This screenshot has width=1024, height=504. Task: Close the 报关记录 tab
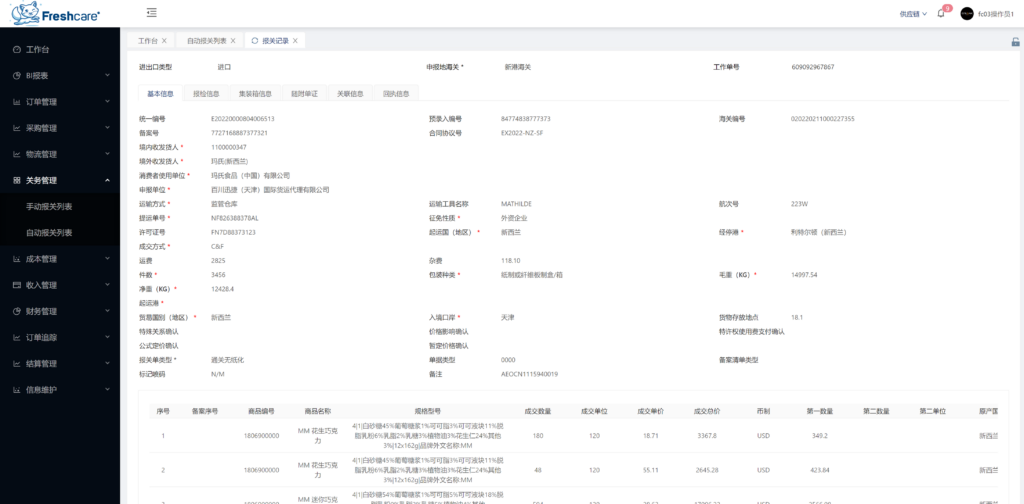[x=295, y=40]
